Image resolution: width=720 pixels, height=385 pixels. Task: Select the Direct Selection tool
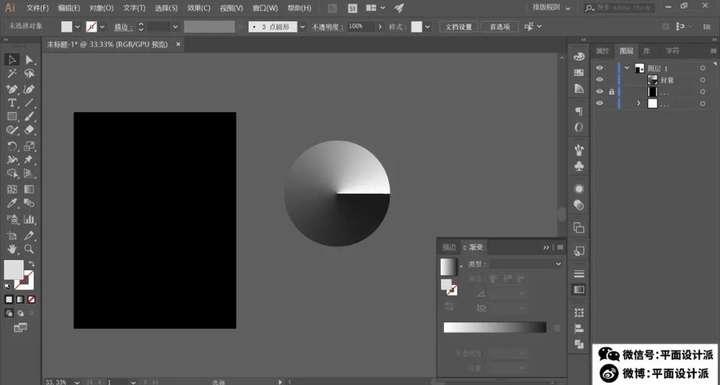(x=29, y=60)
